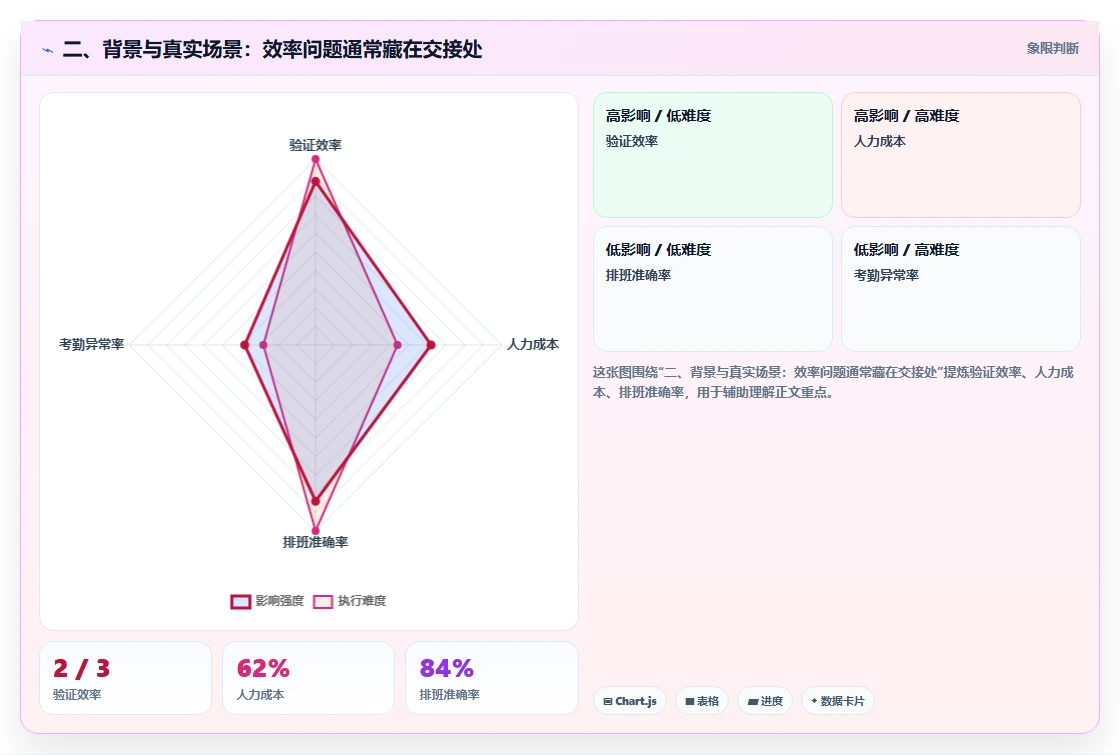Click 人力成本 text in the high difficulty card

pos(879,141)
